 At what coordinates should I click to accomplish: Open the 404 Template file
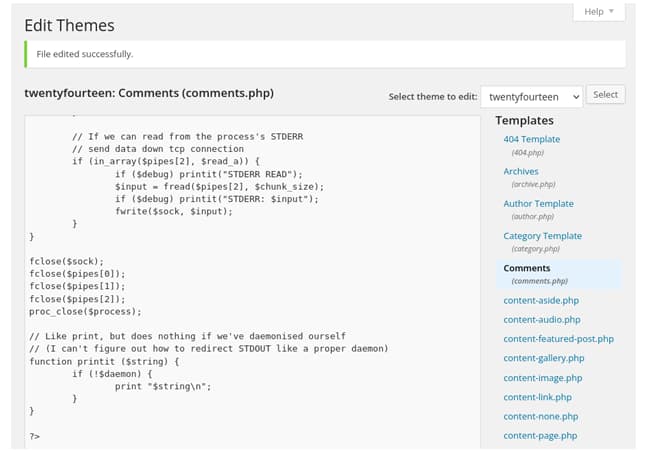point(531,139)
